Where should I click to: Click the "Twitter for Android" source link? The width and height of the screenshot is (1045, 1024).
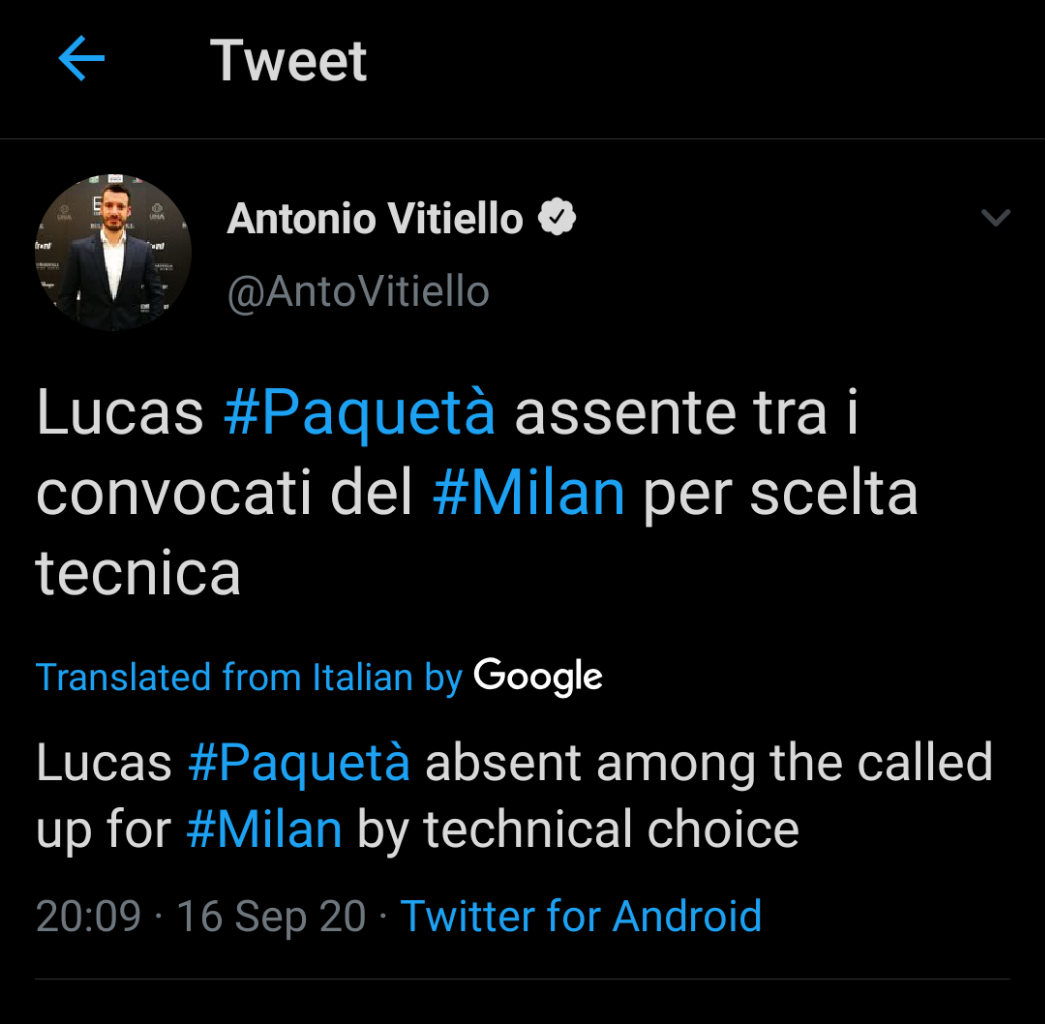point(581,916)
